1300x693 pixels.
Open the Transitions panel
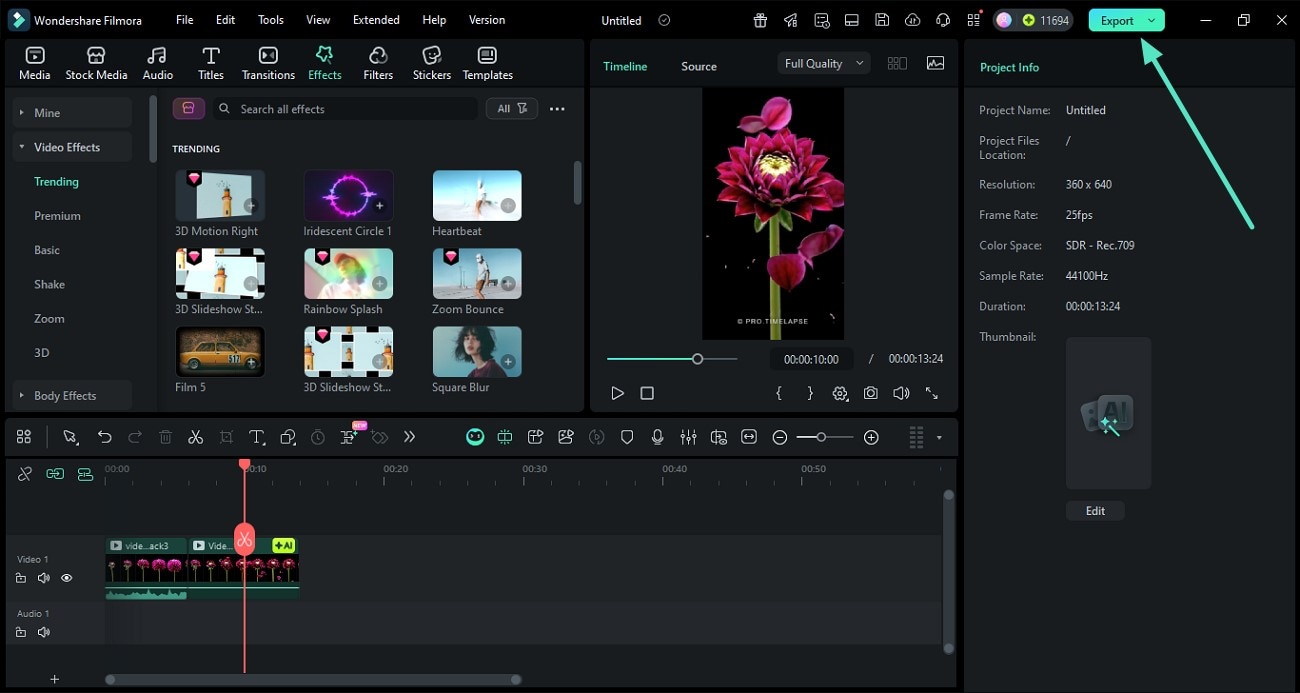point(268,63)
